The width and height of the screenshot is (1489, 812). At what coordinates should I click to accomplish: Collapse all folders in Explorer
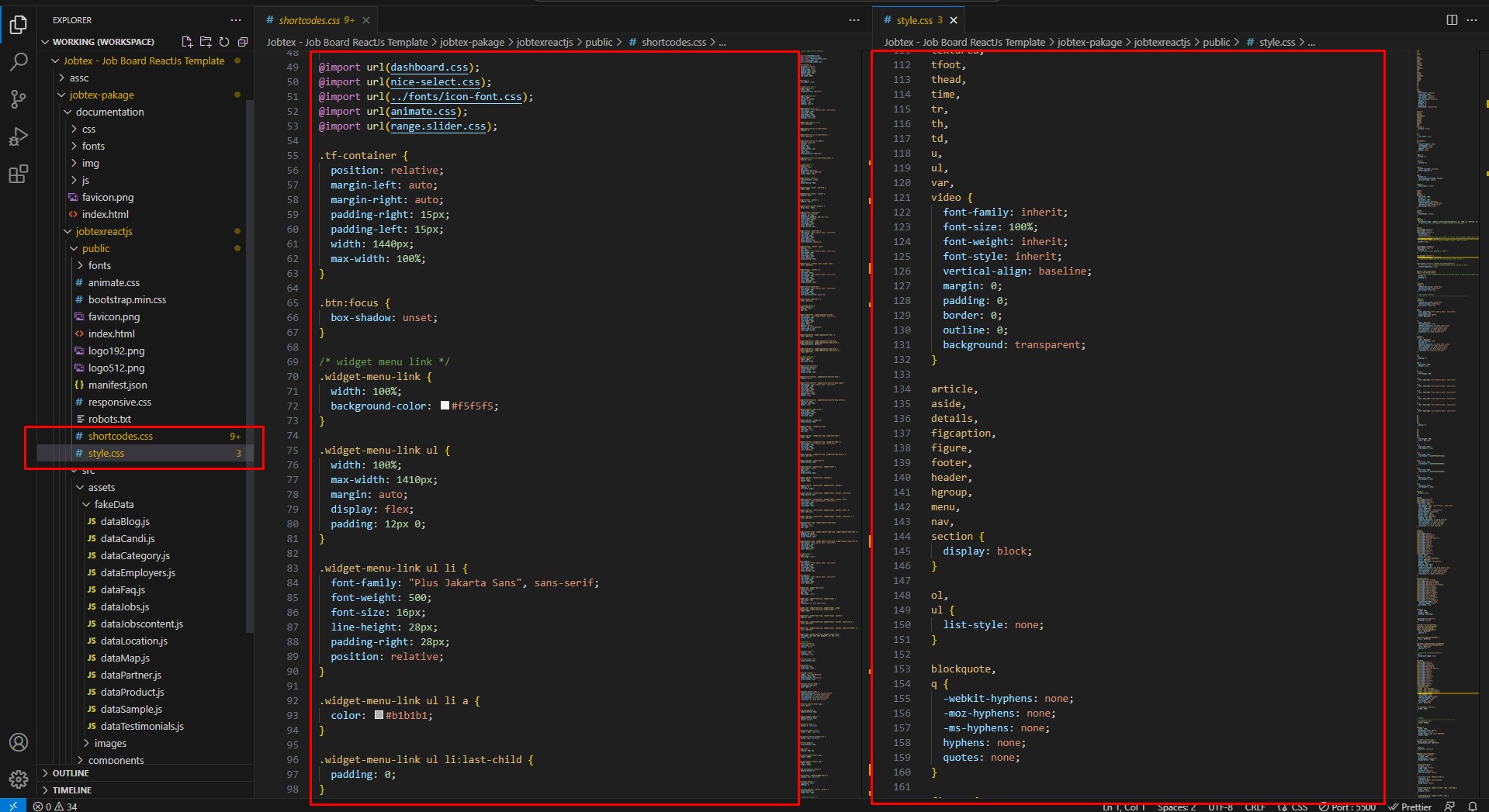243,42
